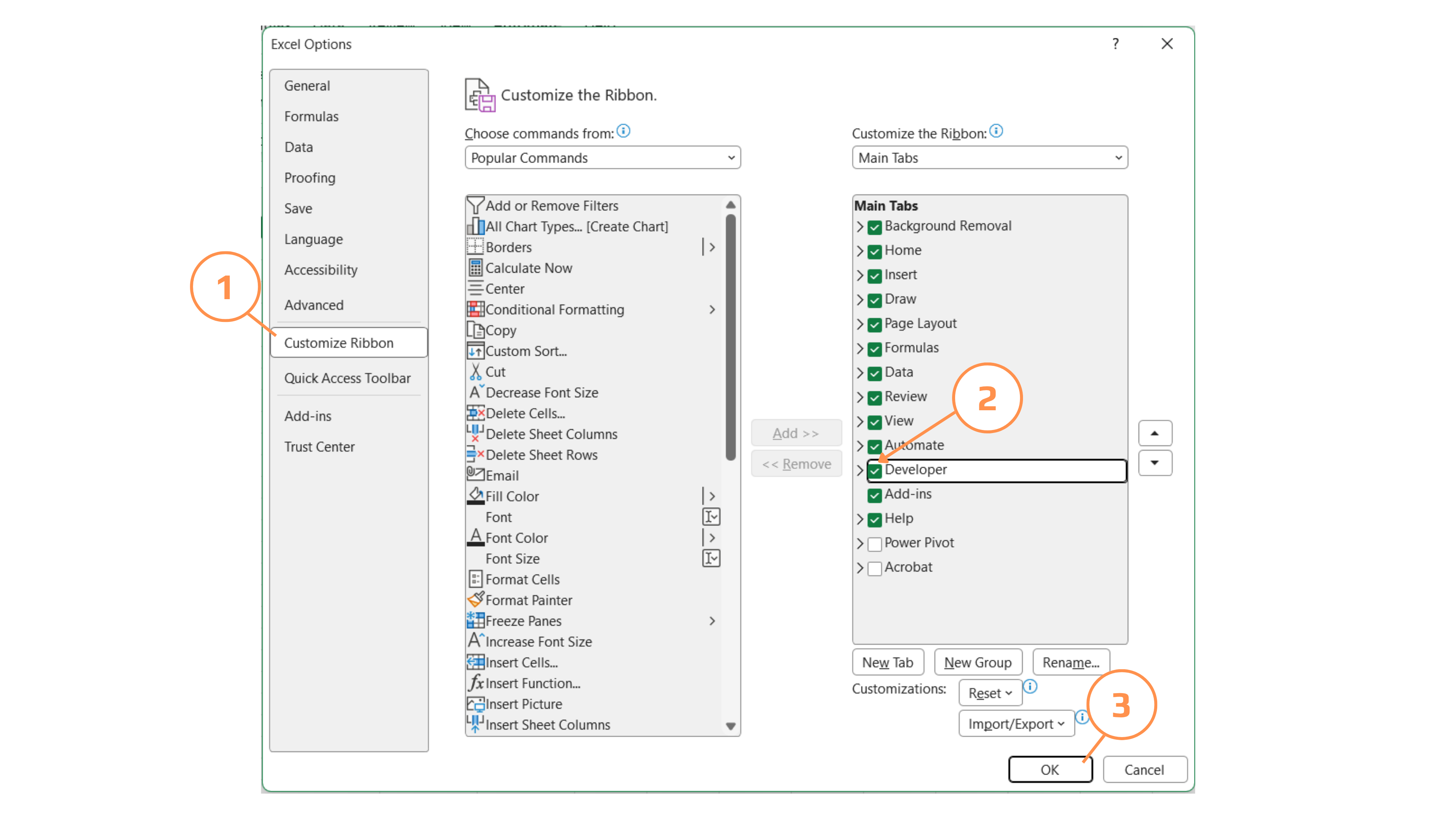1456x819 pixels.
Task: Click the Conditional Formatting icon
Action: (475, 309)
